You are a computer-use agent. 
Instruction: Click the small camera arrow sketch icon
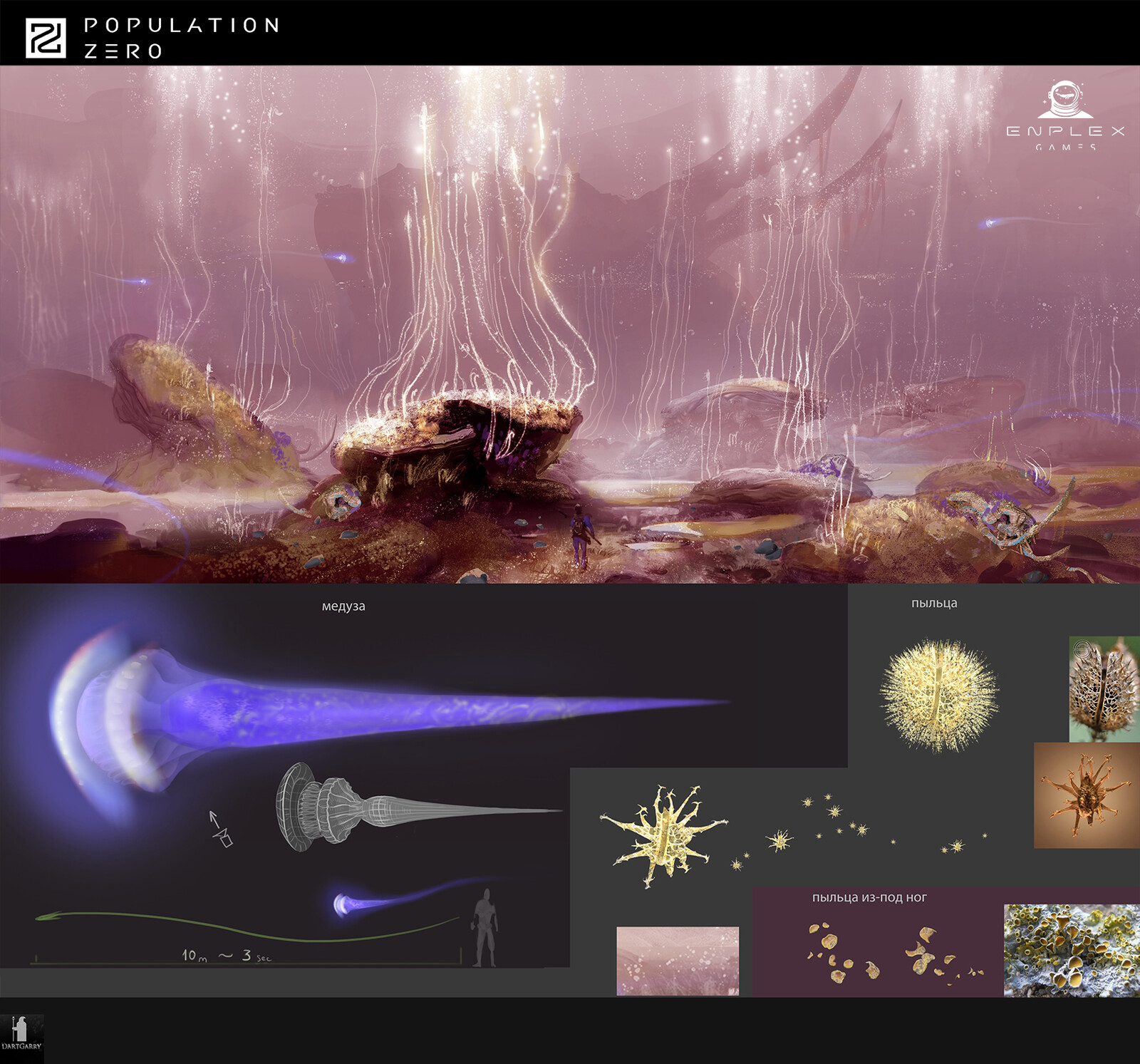[x=221, y=829]
